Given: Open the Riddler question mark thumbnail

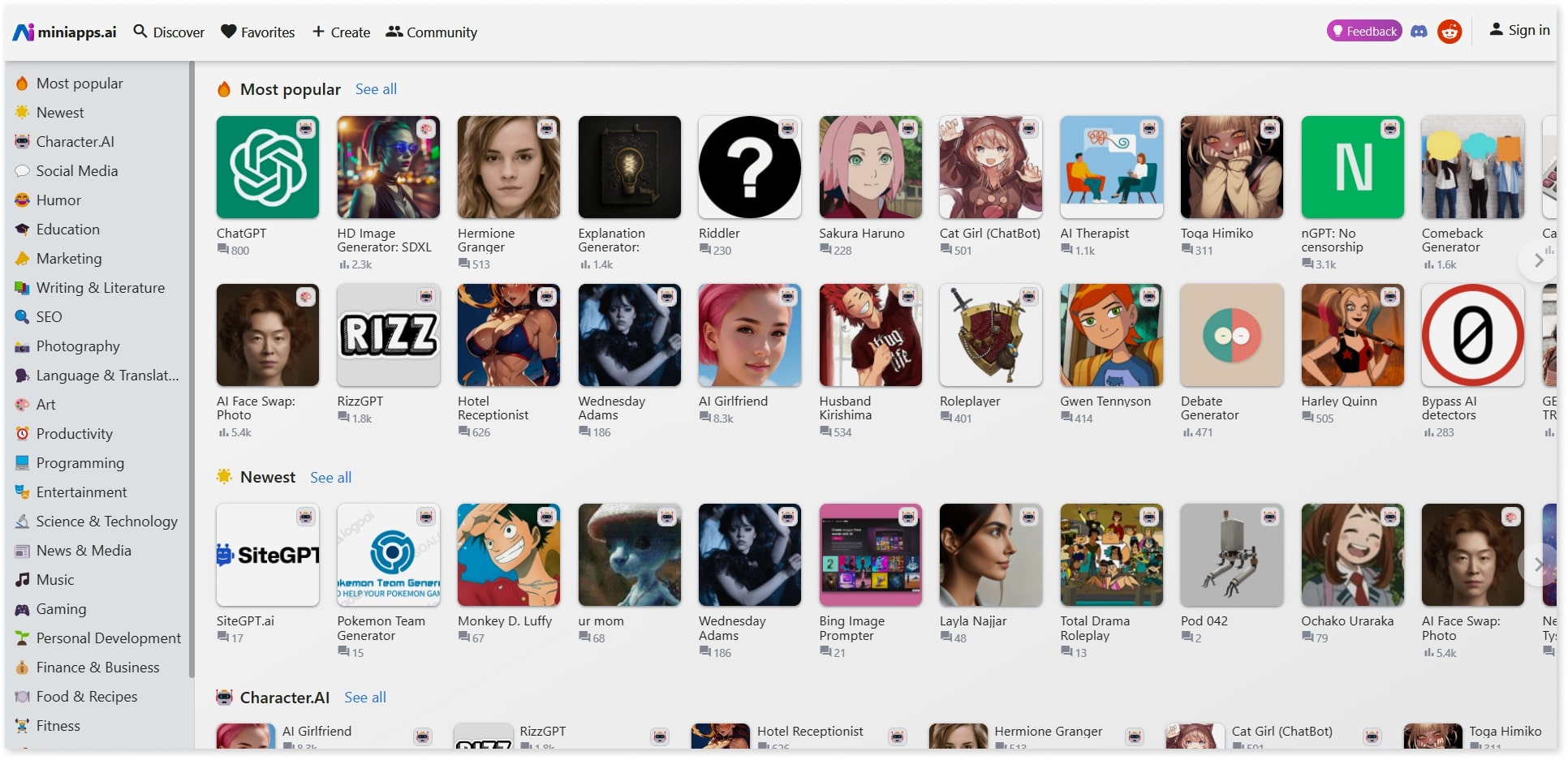Looking at the screenshot, I should coord(750,167).
